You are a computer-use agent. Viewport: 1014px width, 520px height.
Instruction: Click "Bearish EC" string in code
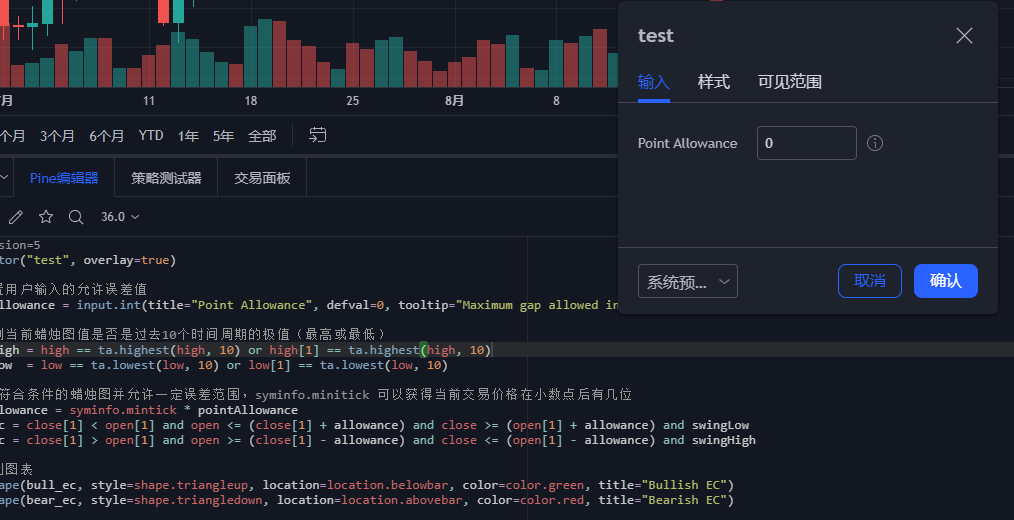687,500
